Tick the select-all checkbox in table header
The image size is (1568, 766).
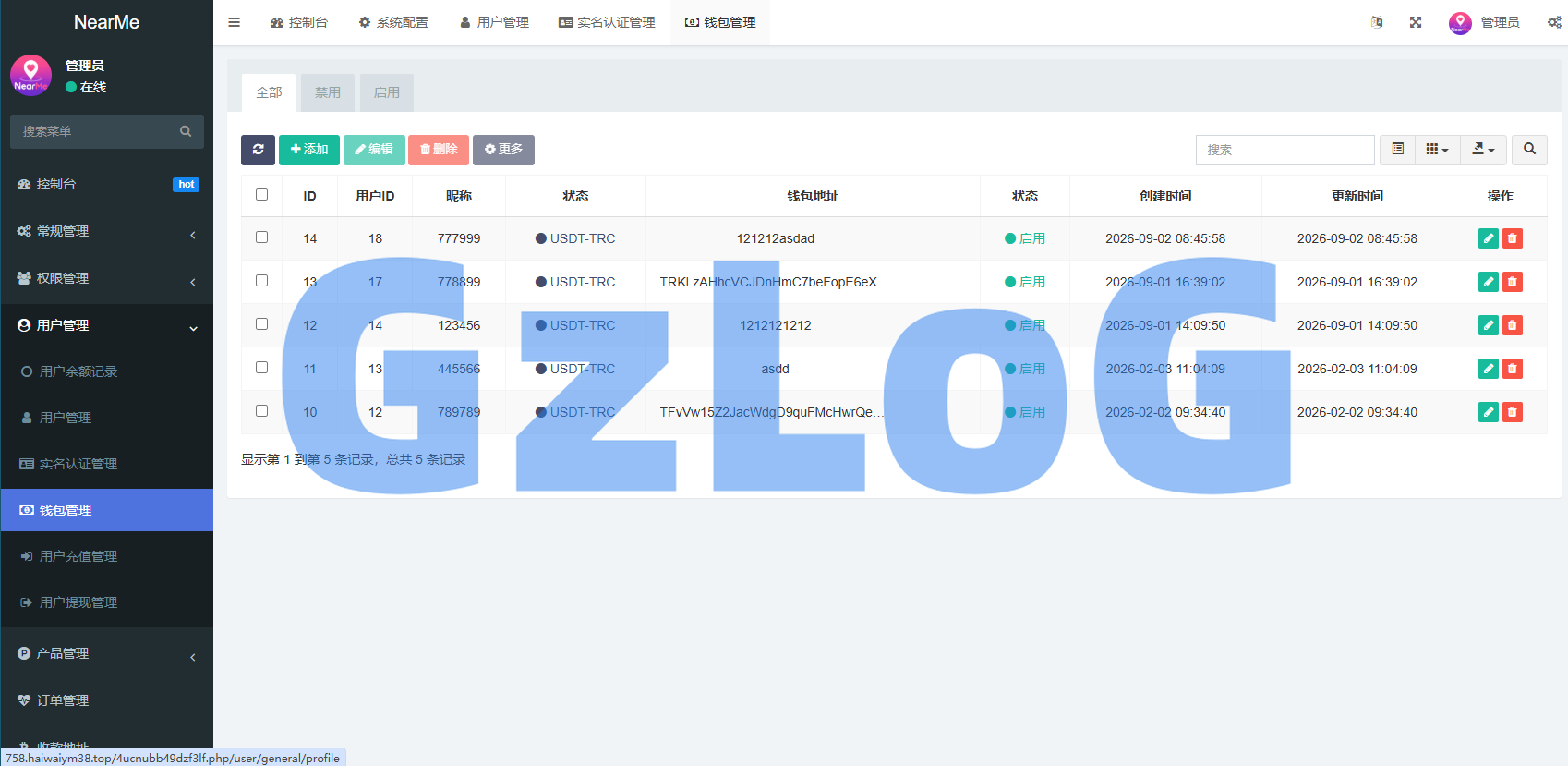coord(261,195)
